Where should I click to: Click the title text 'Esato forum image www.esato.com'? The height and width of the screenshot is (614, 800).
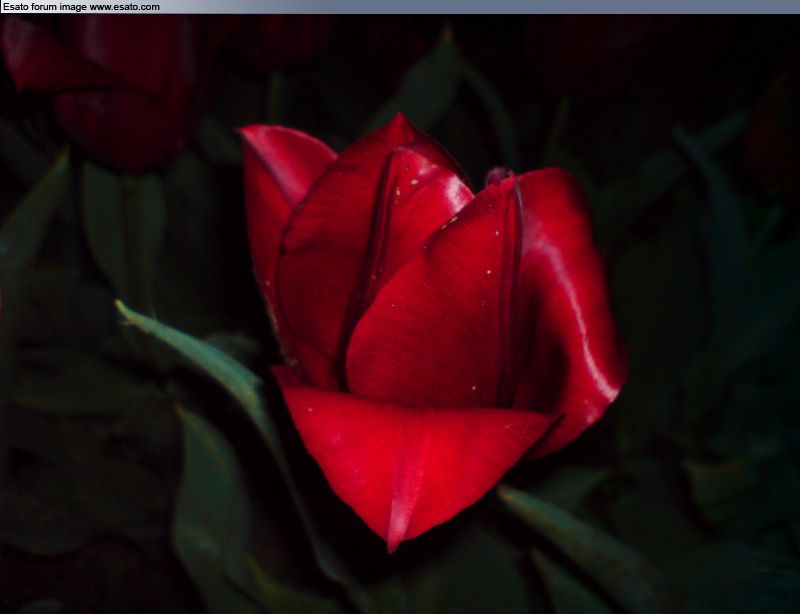[x=81, y=7]
